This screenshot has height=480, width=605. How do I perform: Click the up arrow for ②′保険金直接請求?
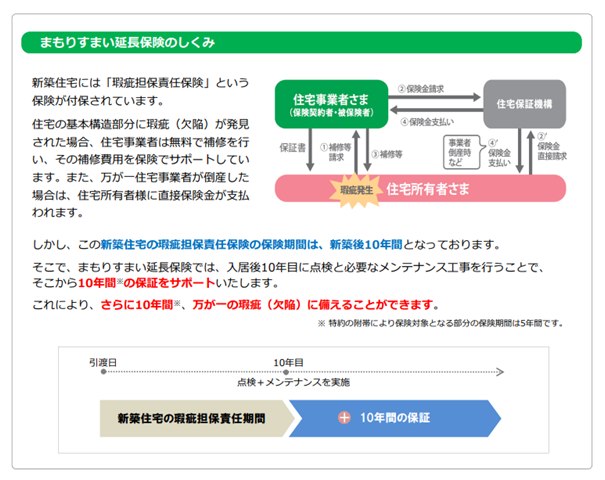click(531, 153)
